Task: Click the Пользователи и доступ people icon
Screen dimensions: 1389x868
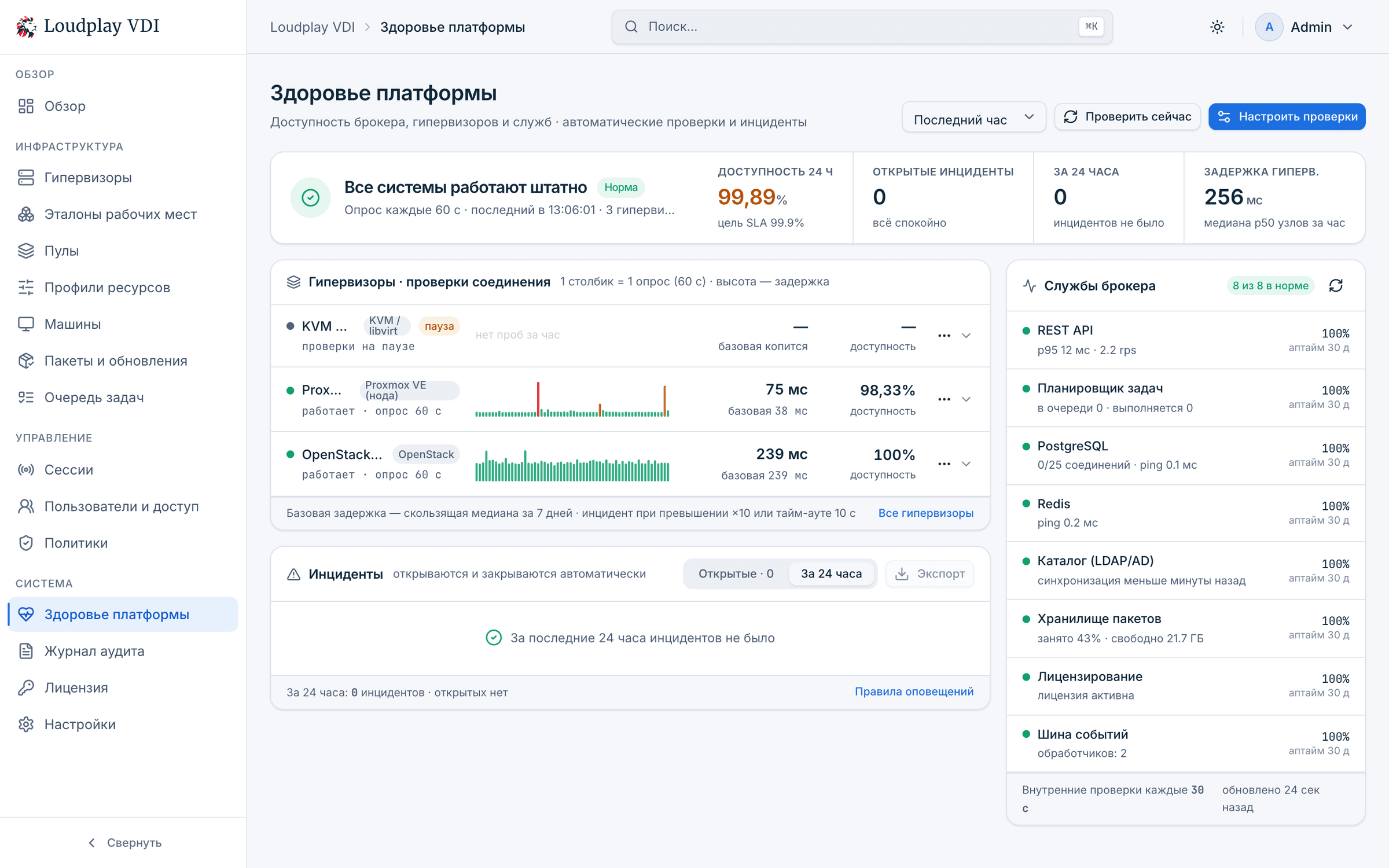Action: tap(26, 506)
